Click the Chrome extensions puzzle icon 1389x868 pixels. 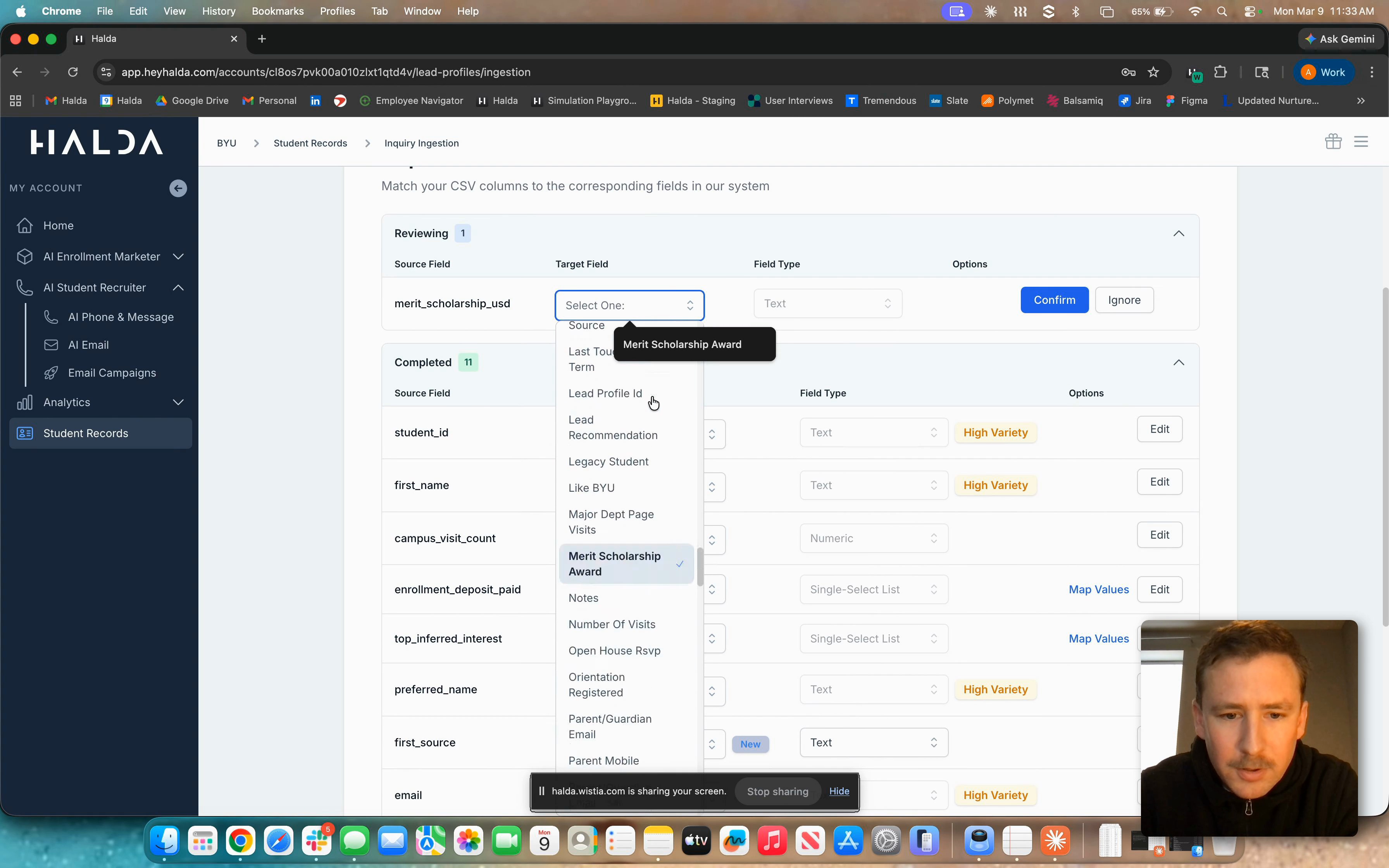(x=1220, y=72)
